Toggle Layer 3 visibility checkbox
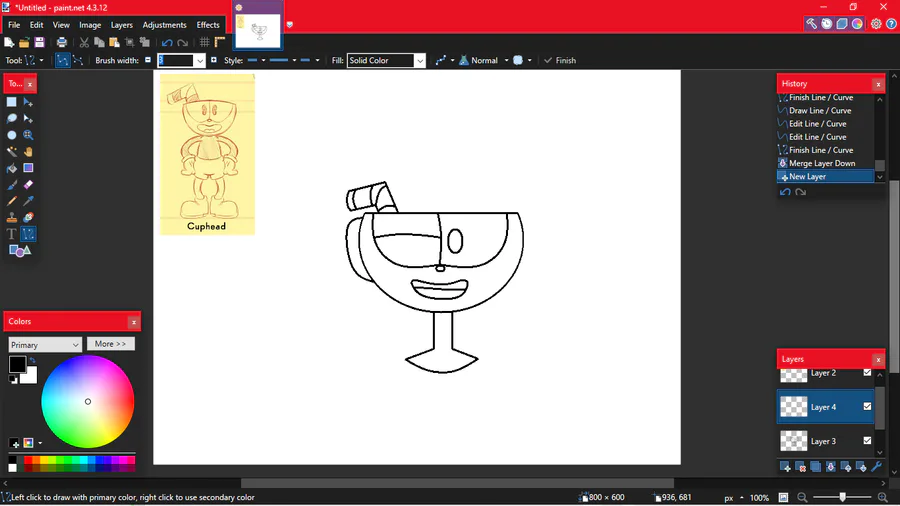900x506 pixels. click(x=867, y=441)
